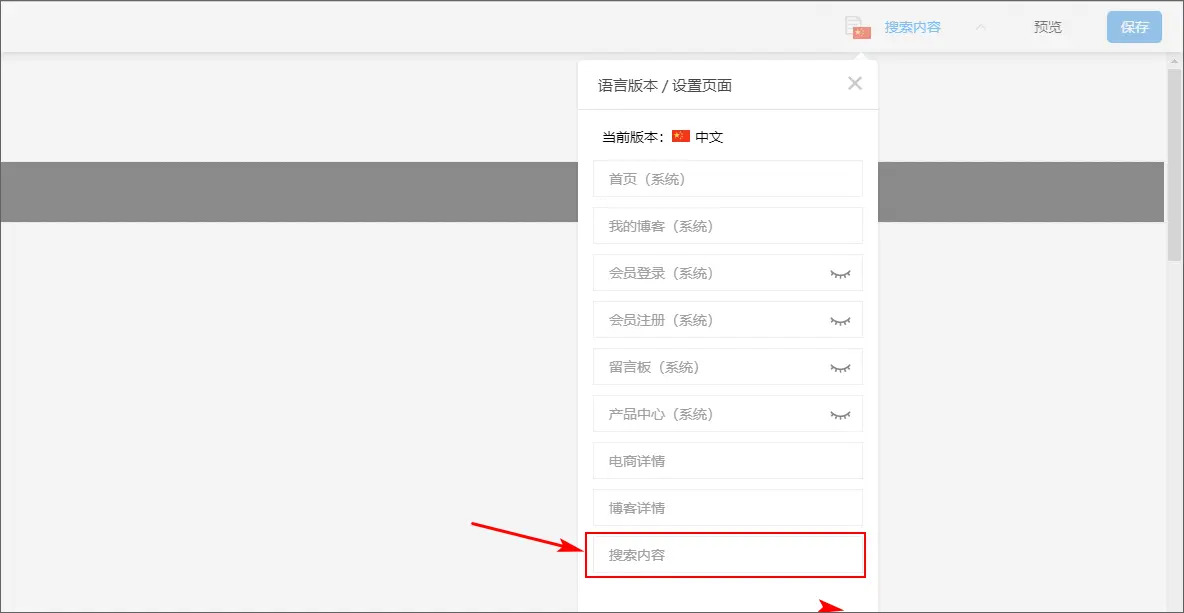Select the 产品中心（系统） page entry
The height and width of the screenshot is (613, 1184).
tap(700, 414)
